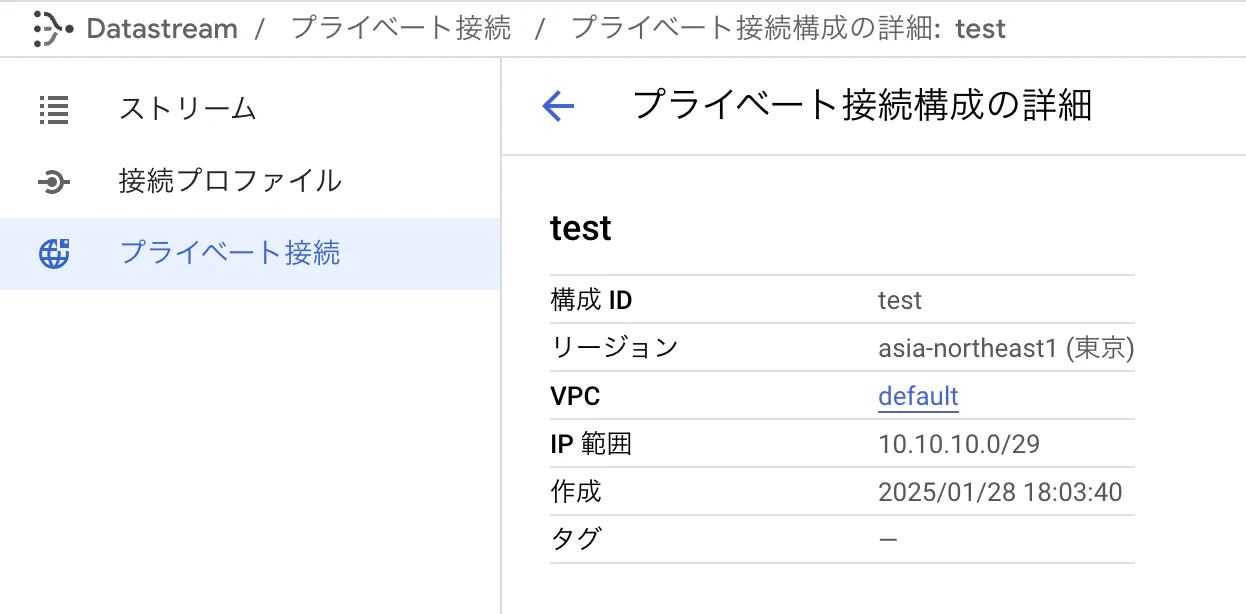Click the 接続プロファイル connection icon
The width and height of the screenshot is (1246, 614).
pyautogui.click(x=53, y=181)
